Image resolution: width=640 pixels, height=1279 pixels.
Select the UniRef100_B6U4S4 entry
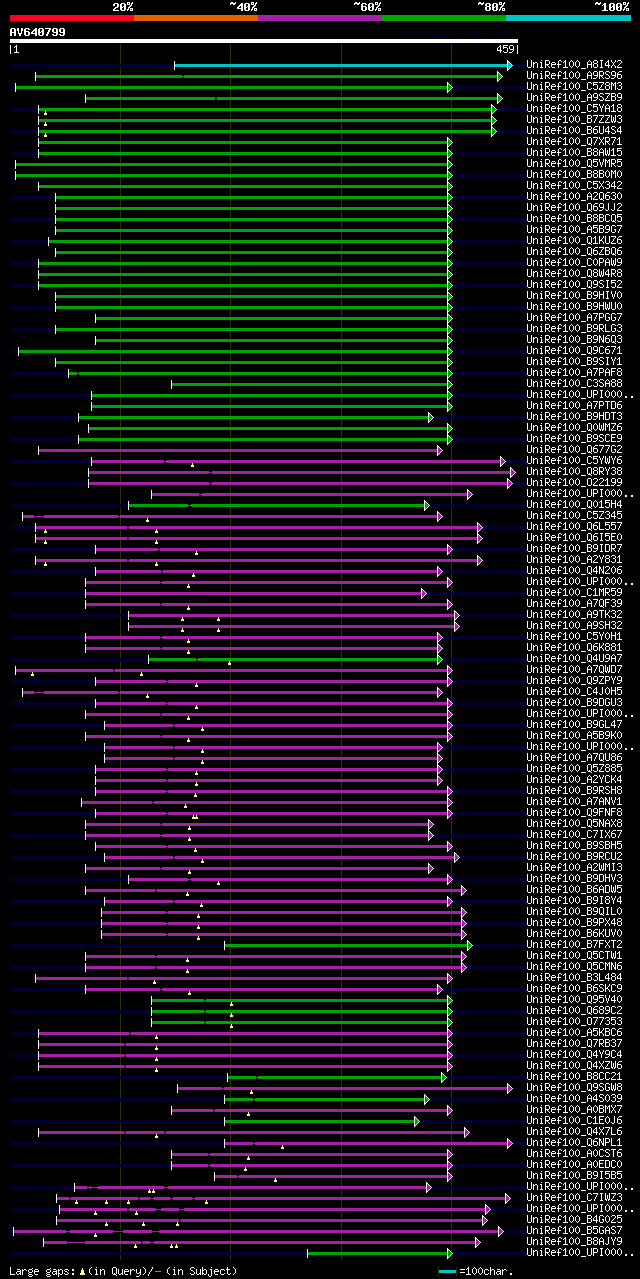click(x=574, y=131)
